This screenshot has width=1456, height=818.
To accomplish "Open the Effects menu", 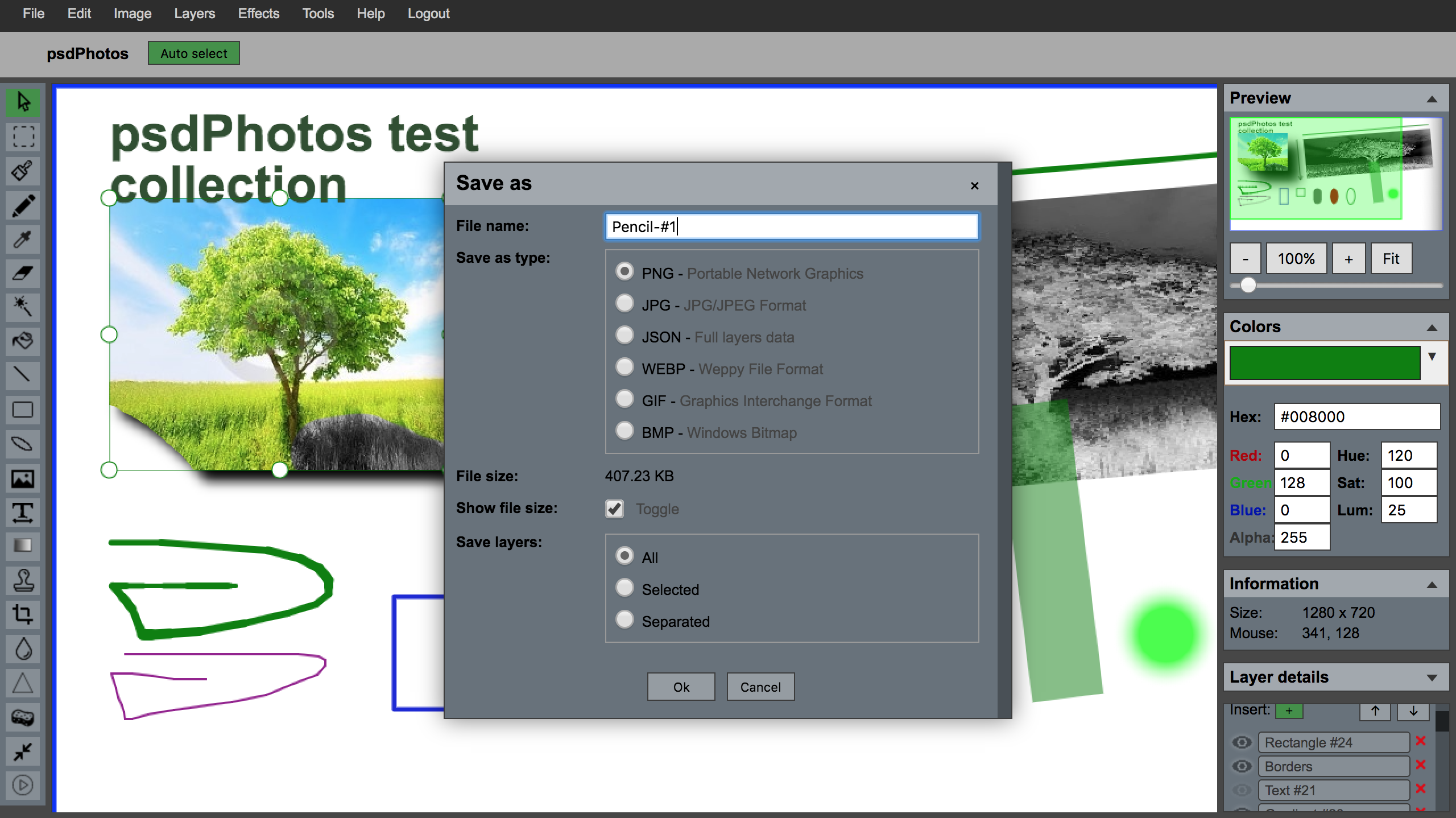I will 258,14.
